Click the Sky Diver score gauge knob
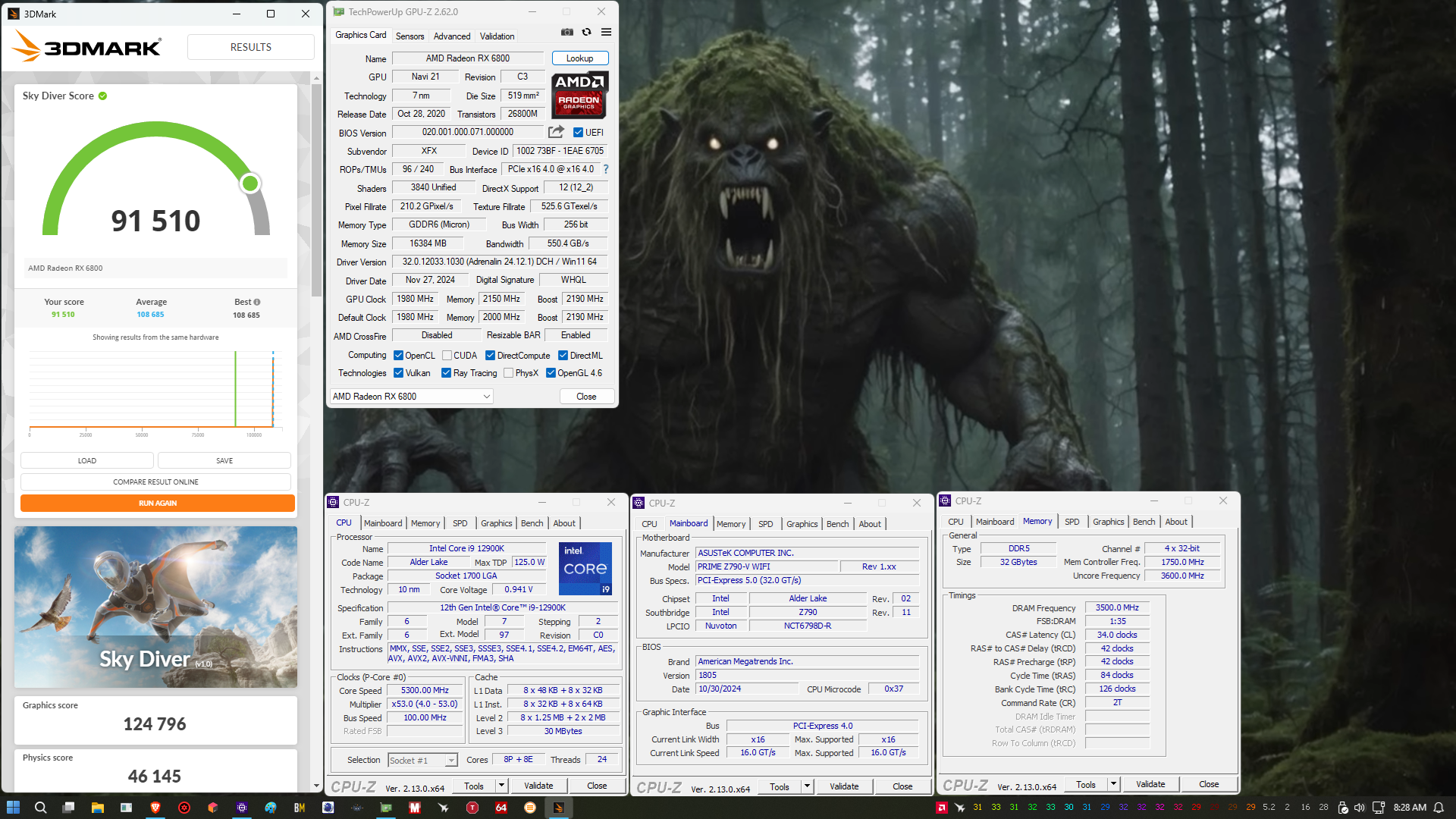 pos(250,183)
